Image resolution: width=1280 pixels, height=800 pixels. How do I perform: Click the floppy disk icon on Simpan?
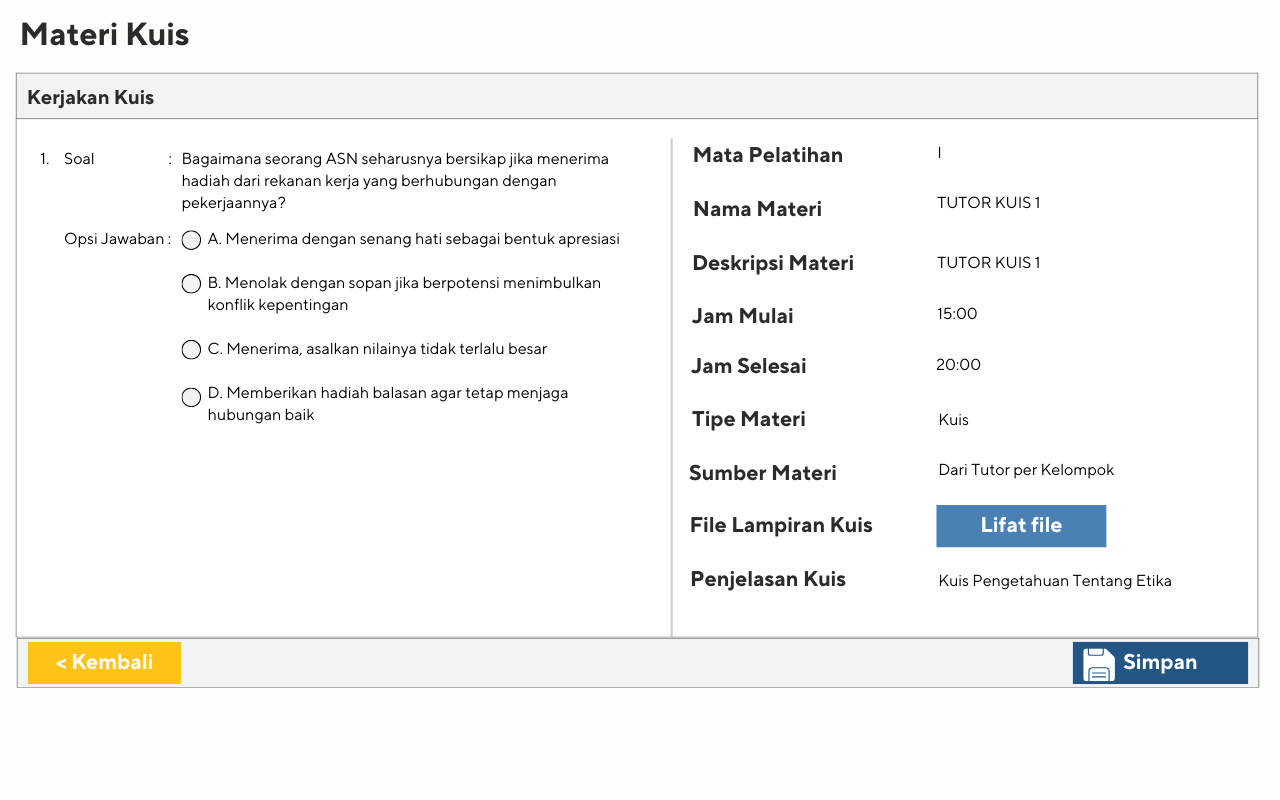1098,664
